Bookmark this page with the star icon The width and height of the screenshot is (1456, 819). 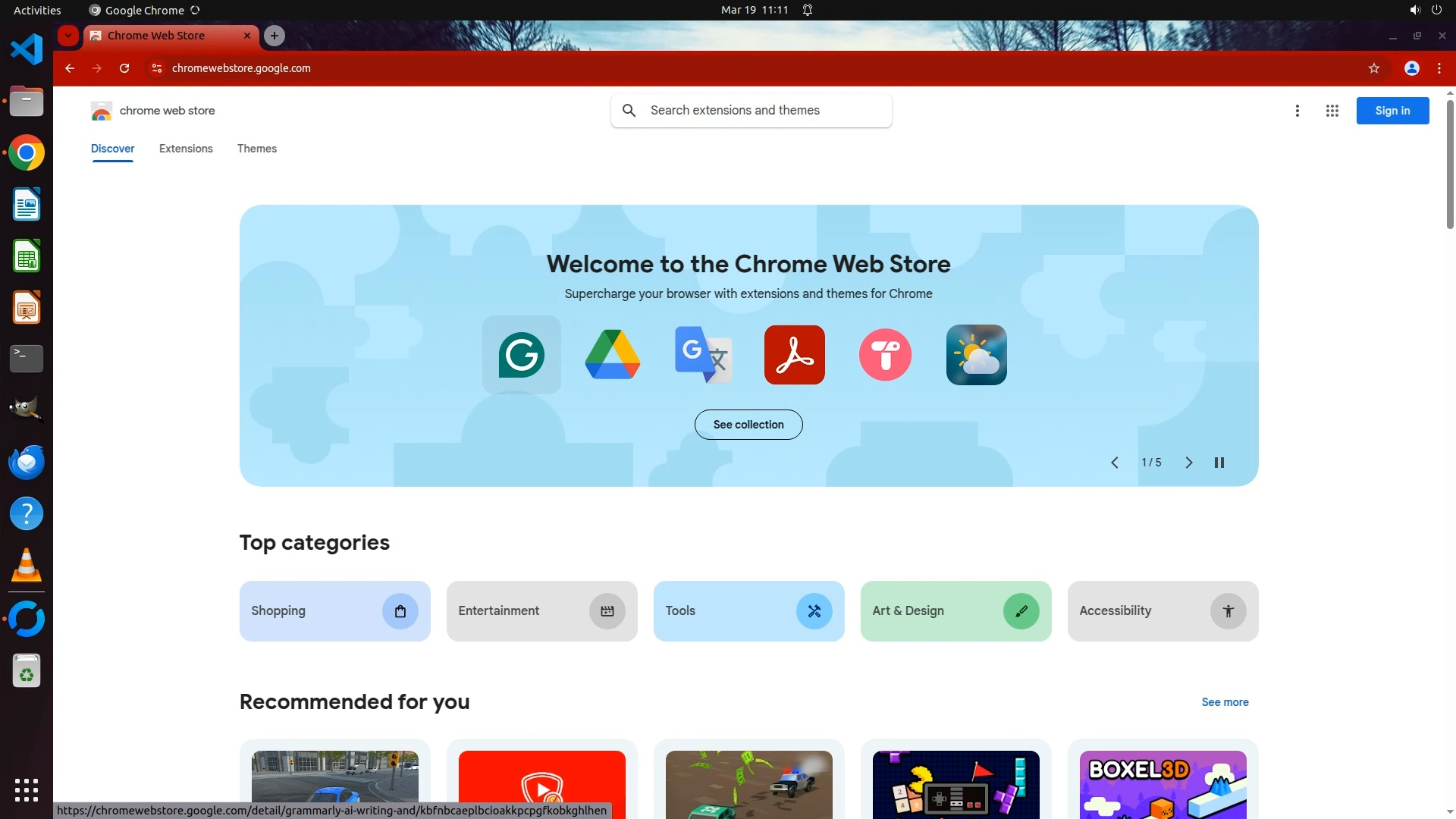(1373, 68)
